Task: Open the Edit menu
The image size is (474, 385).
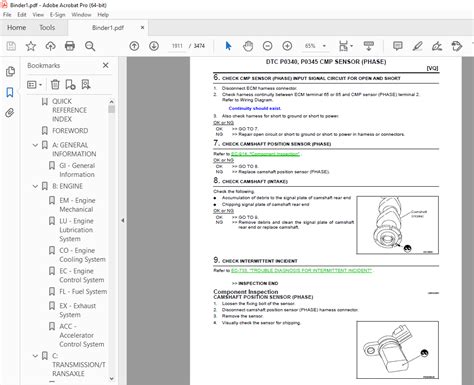Action: [x=22, y=15]
